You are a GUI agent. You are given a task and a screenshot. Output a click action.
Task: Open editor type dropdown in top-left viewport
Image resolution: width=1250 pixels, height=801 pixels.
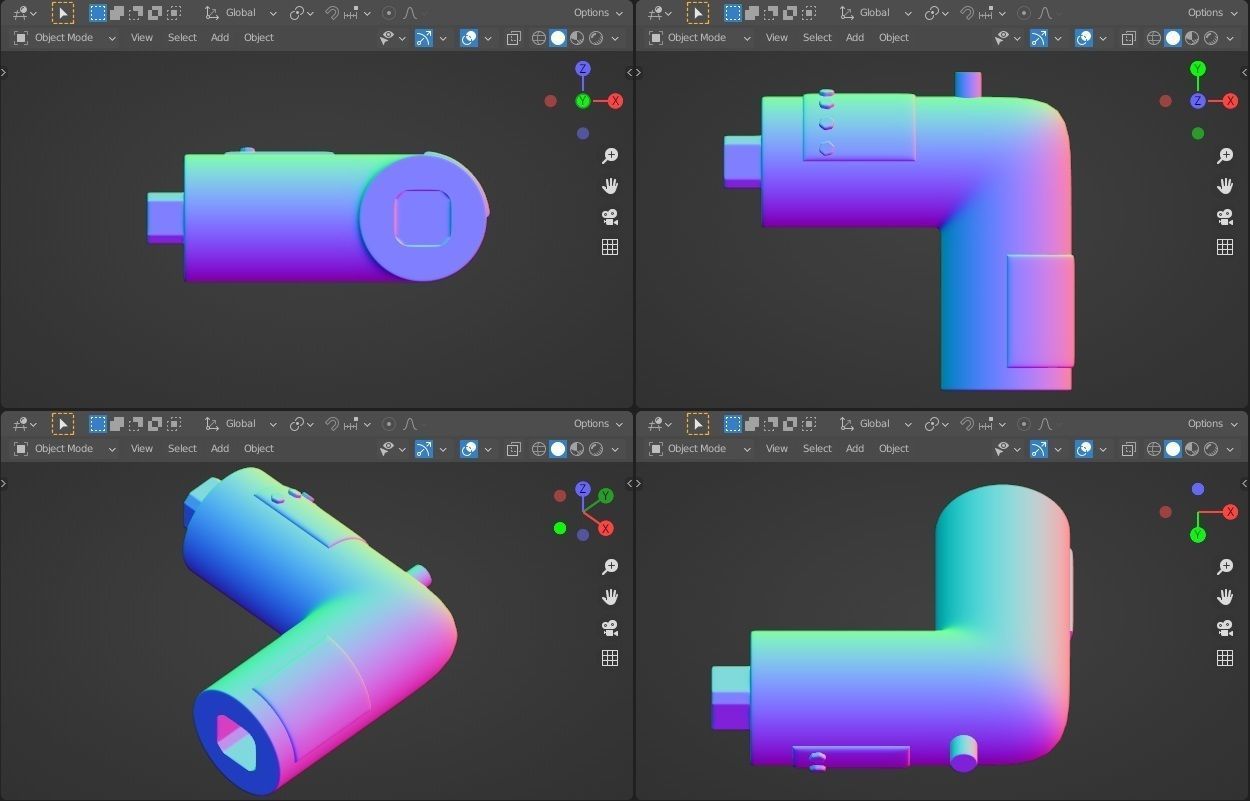tap(26, 13)
